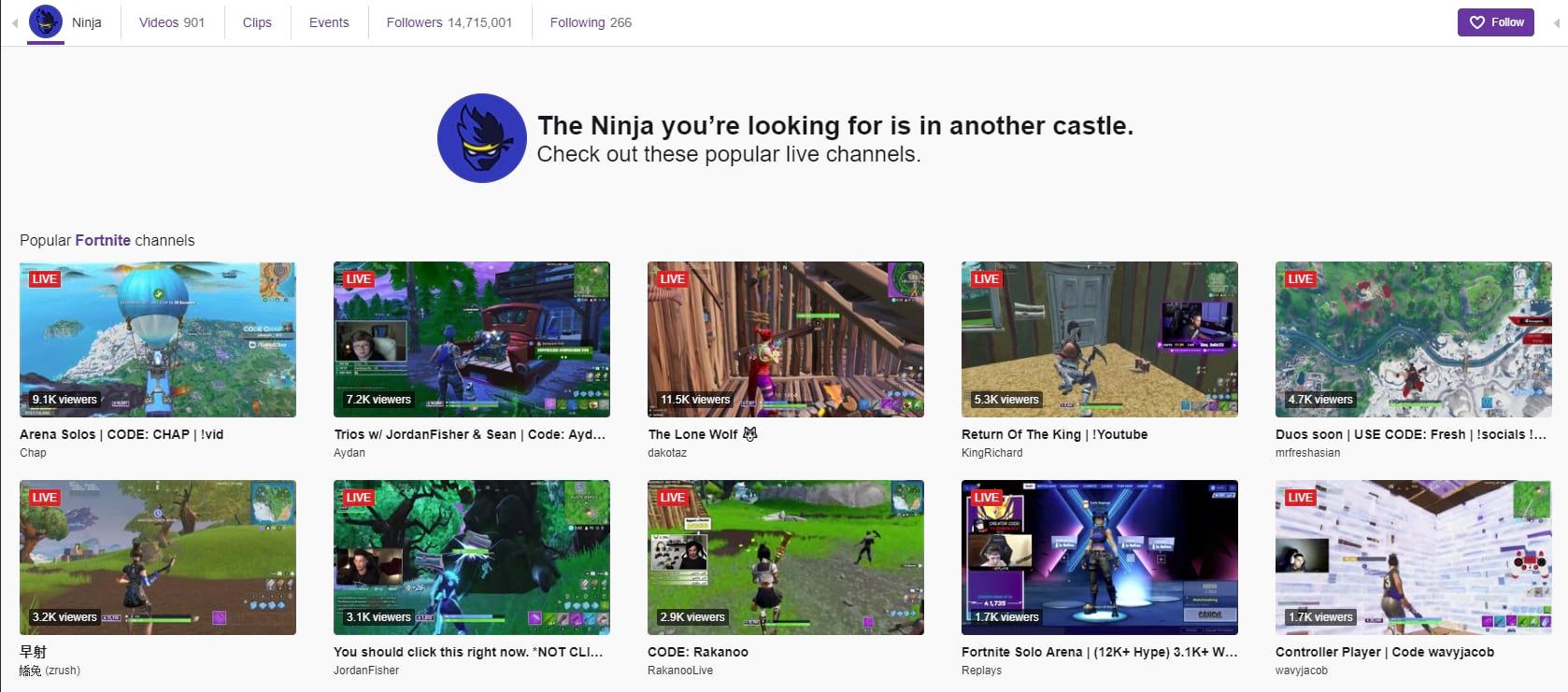The height and width of the screenshot is (692, 1568).
Task: Open the Fortnite category link
Action: pos(103,240)
